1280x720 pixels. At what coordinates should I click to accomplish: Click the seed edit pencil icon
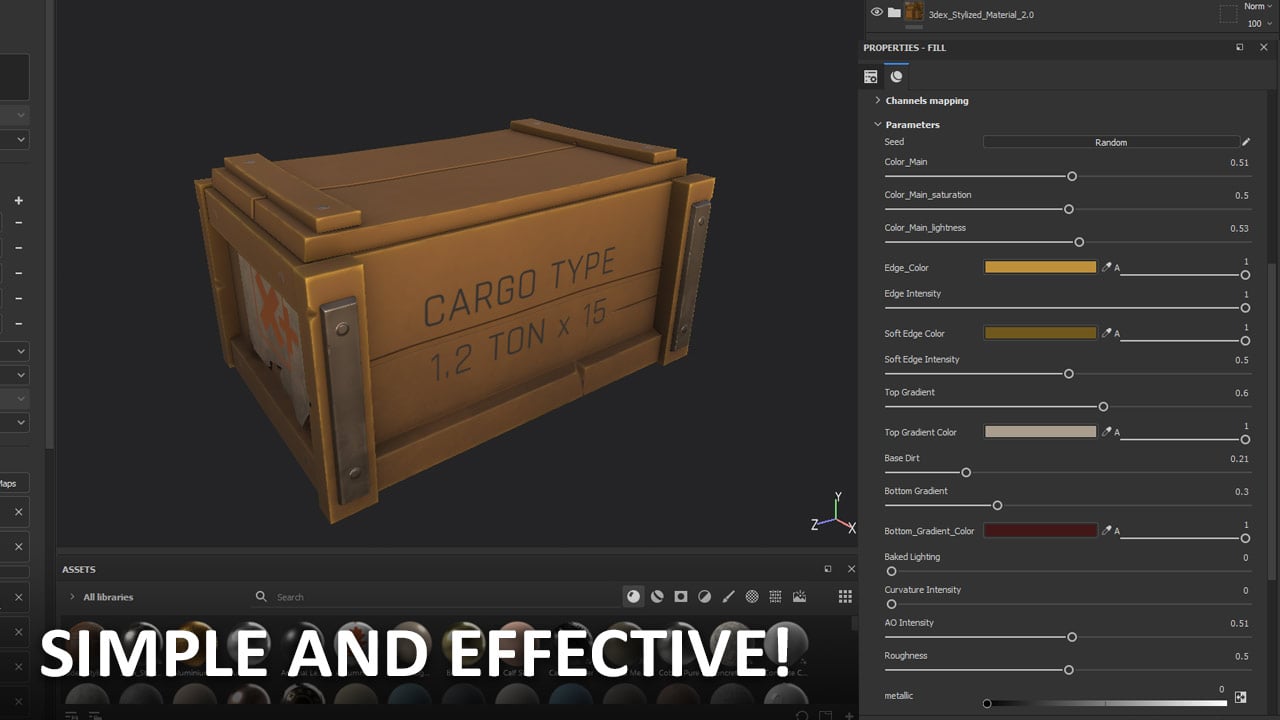[1246, 142]
